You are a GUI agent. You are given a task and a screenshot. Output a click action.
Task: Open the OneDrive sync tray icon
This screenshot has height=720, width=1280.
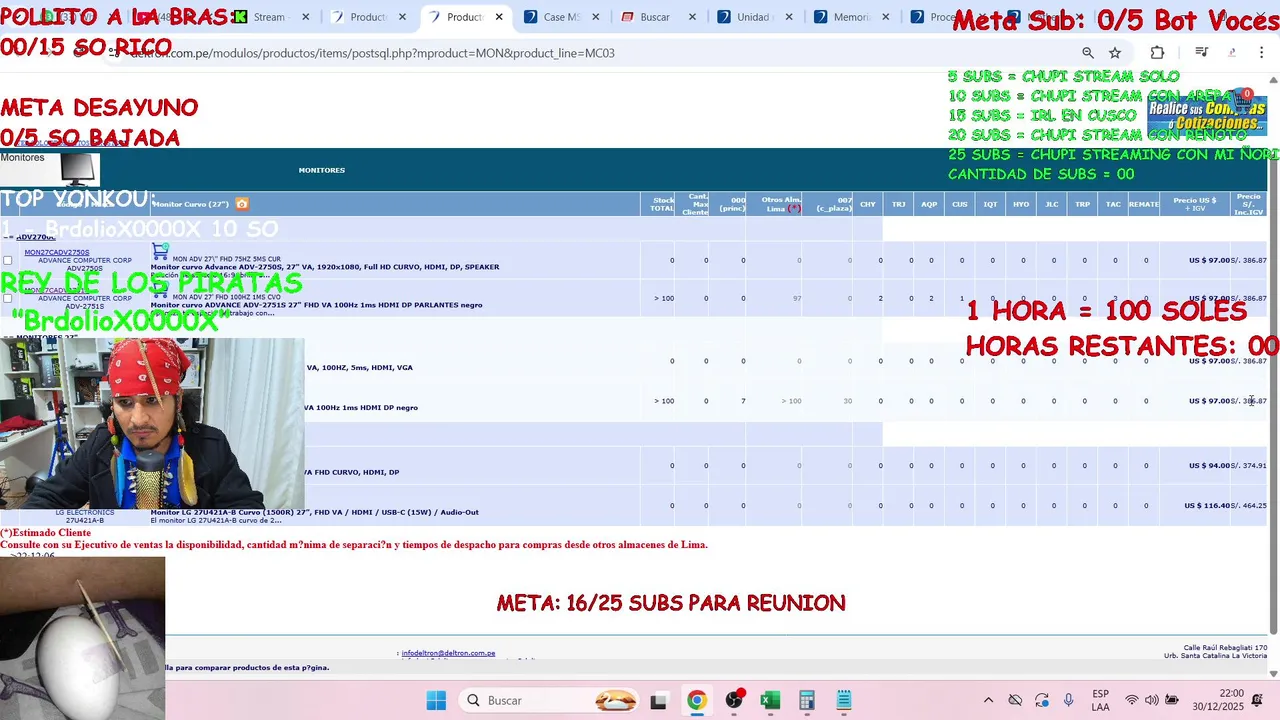coord(1015,700)
